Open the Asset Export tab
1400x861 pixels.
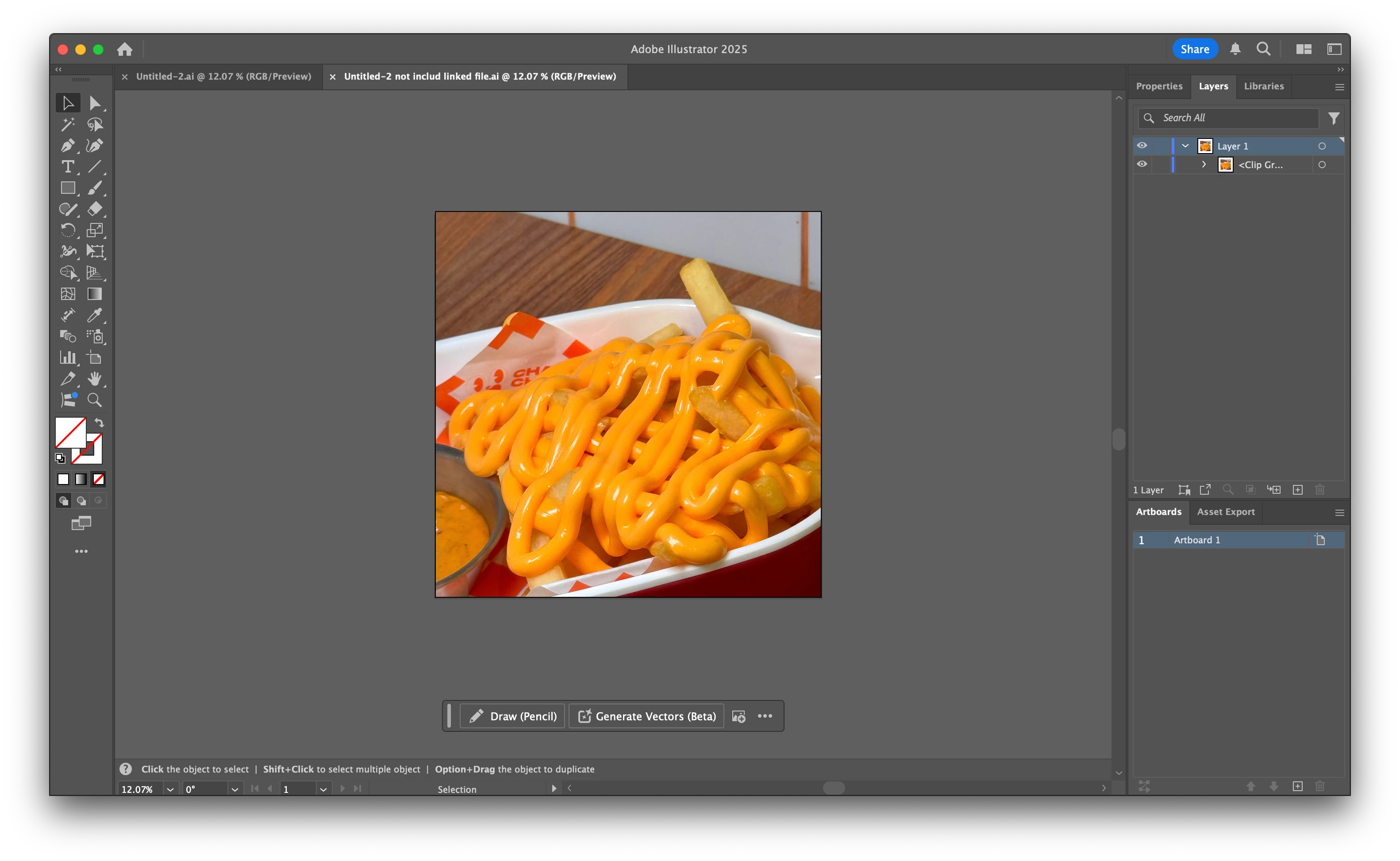(x=1225, y=512)
